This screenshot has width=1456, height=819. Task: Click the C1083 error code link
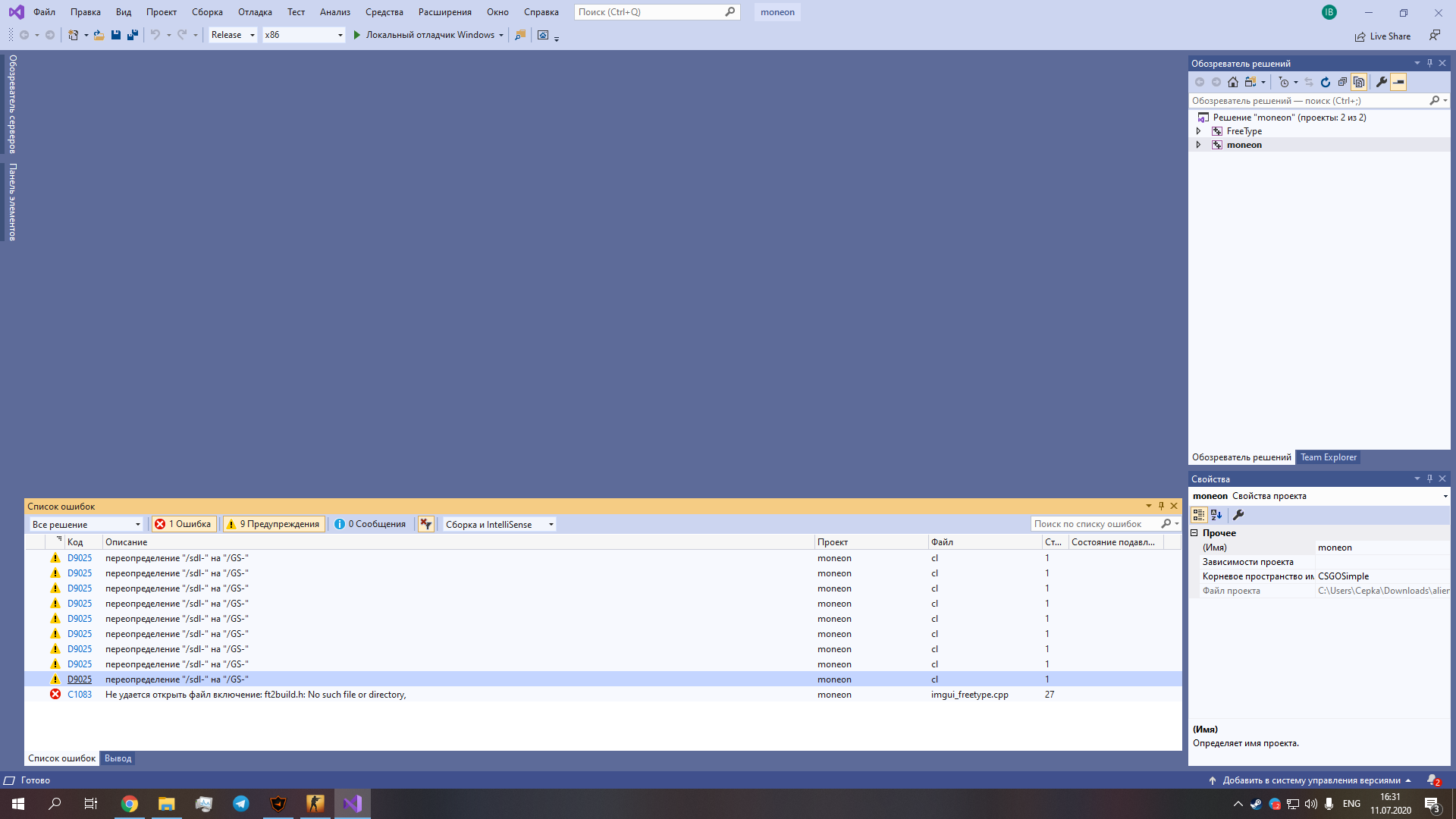[x=80, y=695]
